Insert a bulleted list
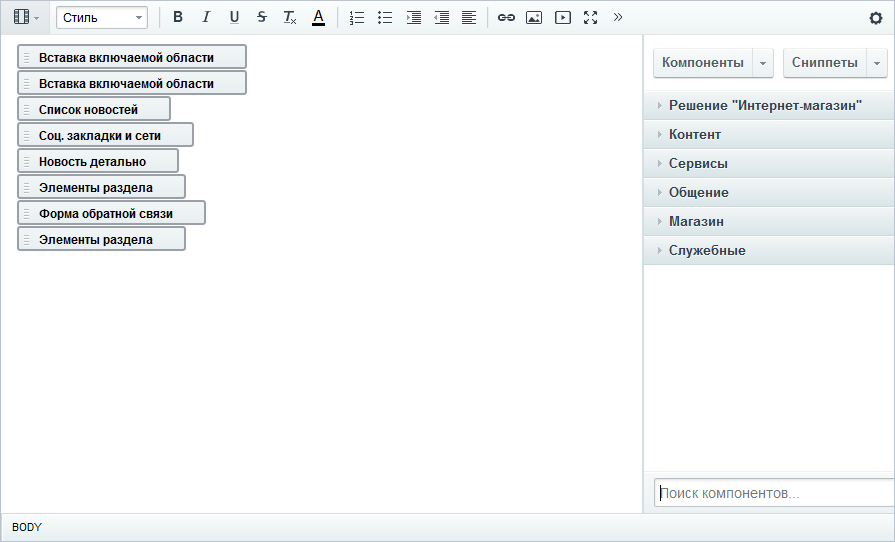This screenshot has height=542, width=895. pos(385,17)
